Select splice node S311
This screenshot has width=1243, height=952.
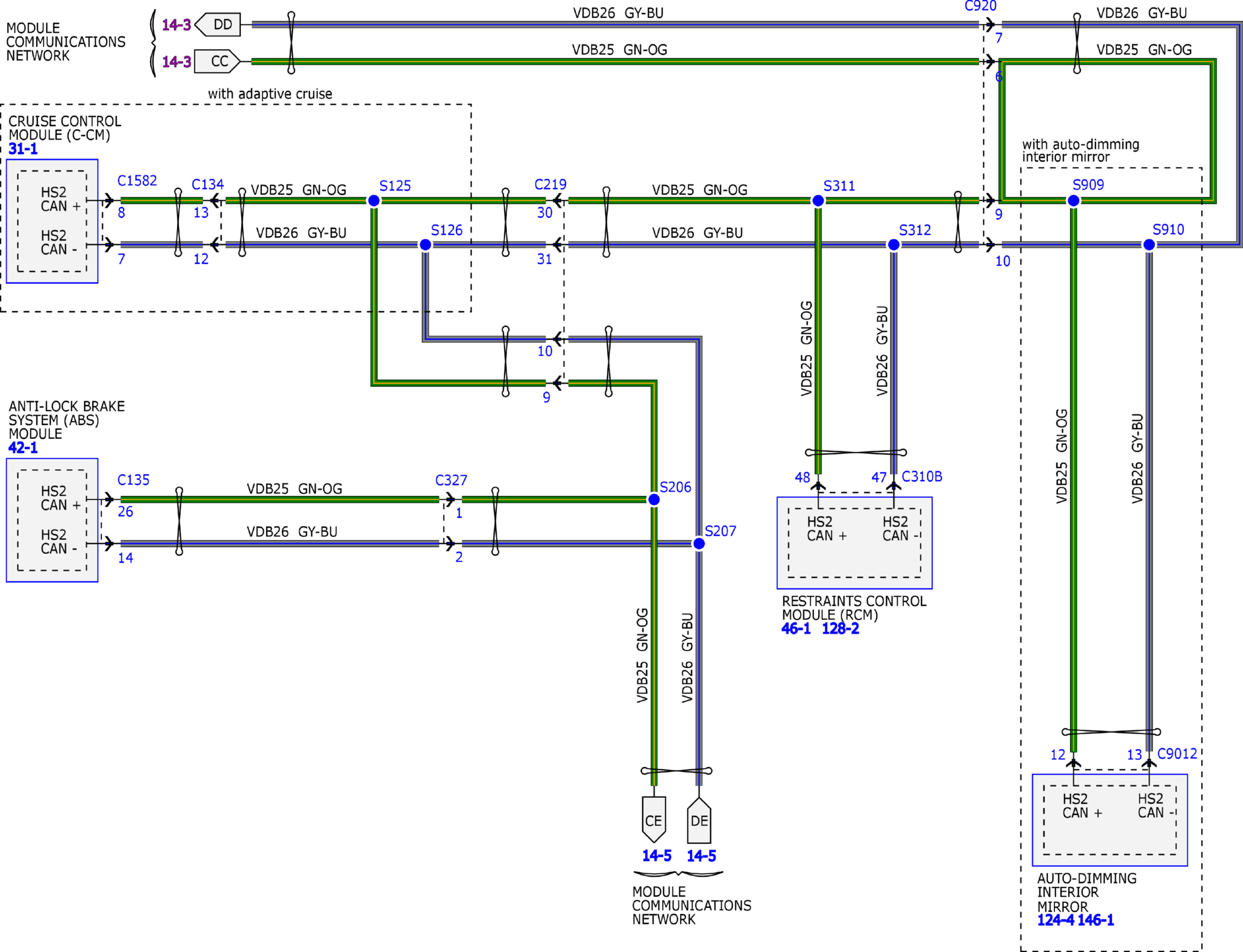pyautogui.click(x=818, y=201)
